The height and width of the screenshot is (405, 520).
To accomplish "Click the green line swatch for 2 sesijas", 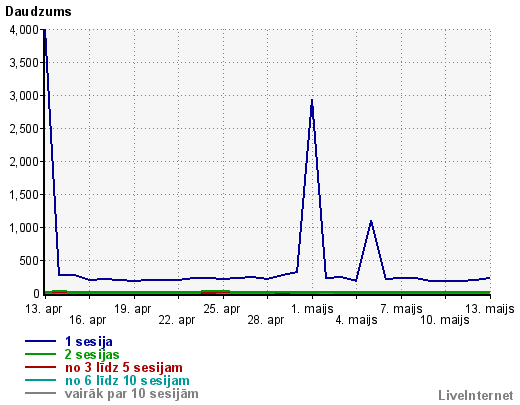I will [x=40, y=354].
